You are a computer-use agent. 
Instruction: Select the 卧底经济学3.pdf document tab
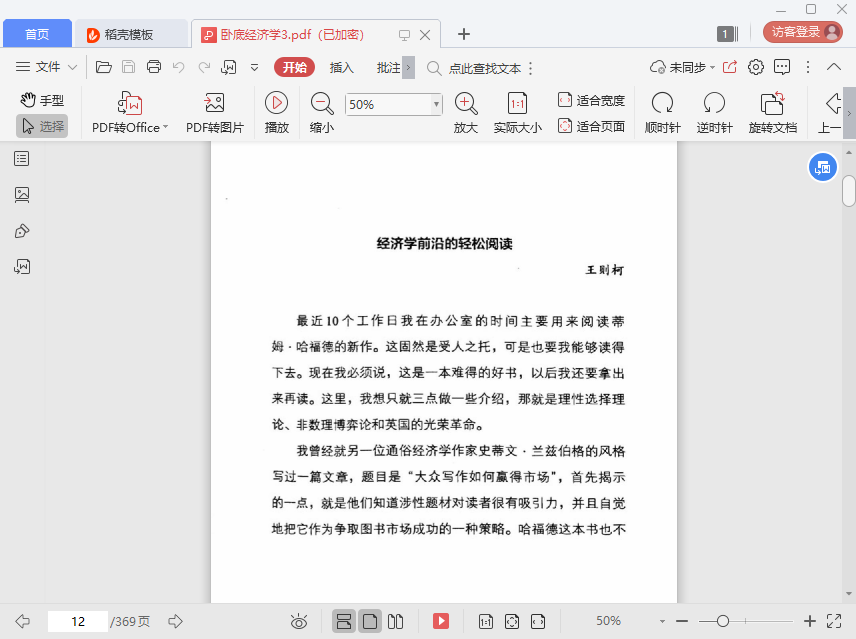[x=292, y=35]
